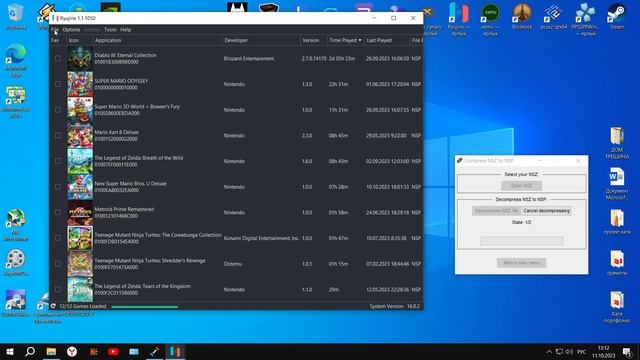The height and width of the screenshot is (360, 640).
Task: Select the Tears of the Kingdom cover thumbnail
Action: point(80,289)
